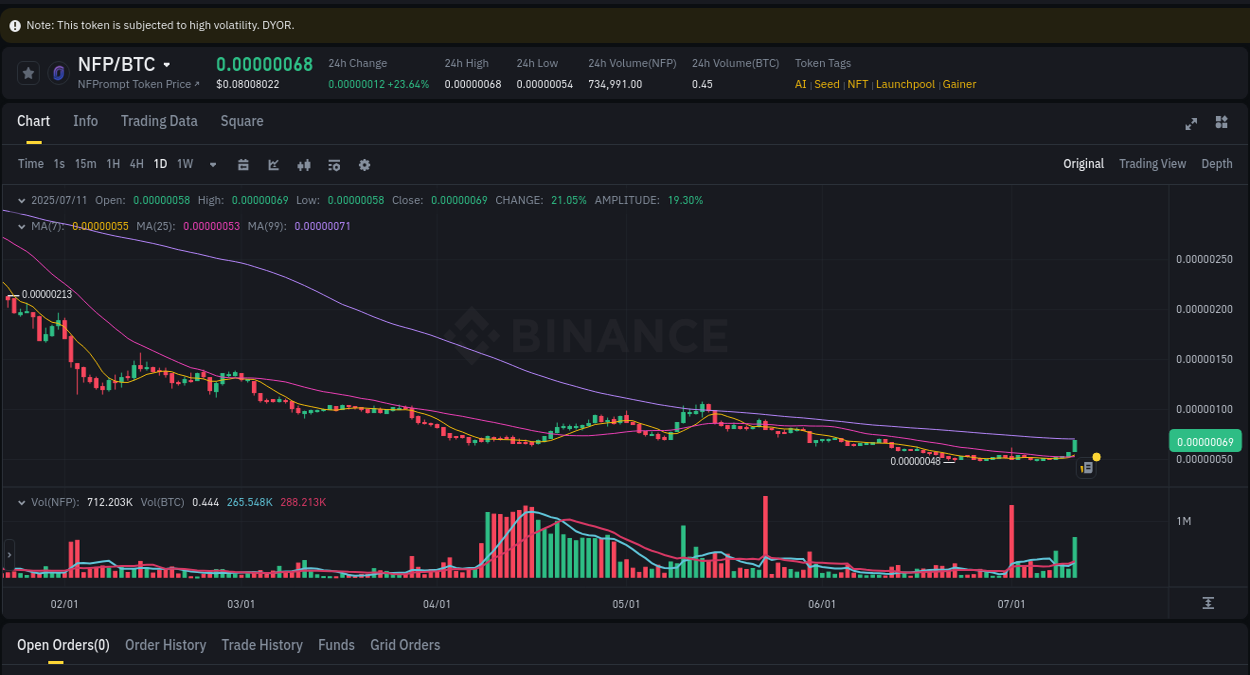Open the date range picker icon
The height and width of the screenshot is (675, 1250).
tap(243, 164)
